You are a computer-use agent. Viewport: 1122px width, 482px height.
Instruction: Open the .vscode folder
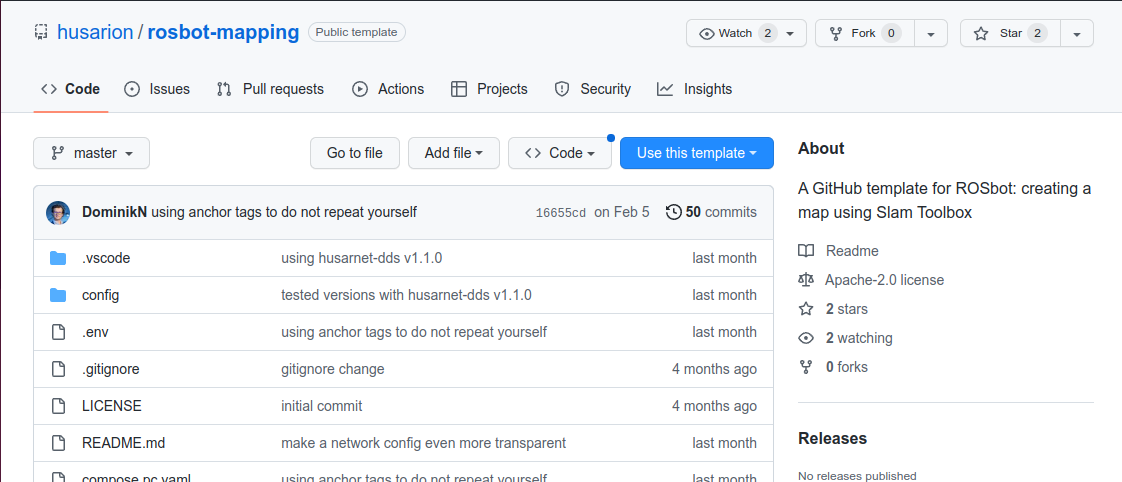point(106,258)
